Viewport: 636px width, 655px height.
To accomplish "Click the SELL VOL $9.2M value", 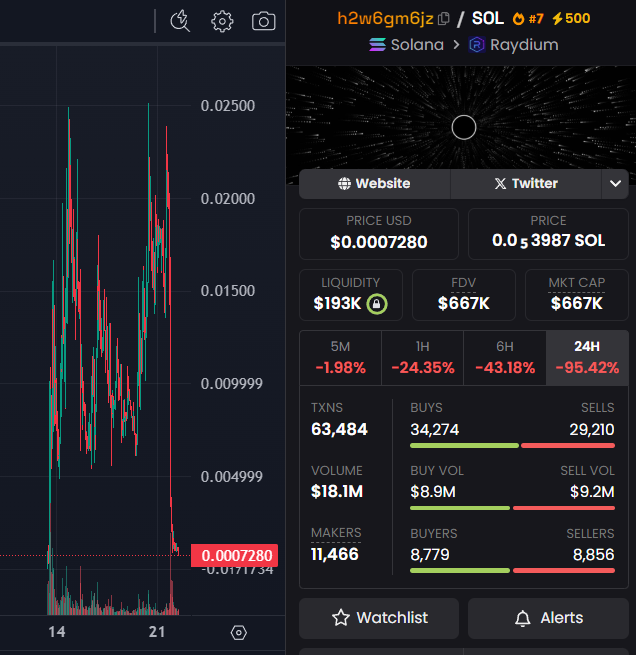I will (x=592, y=492).
